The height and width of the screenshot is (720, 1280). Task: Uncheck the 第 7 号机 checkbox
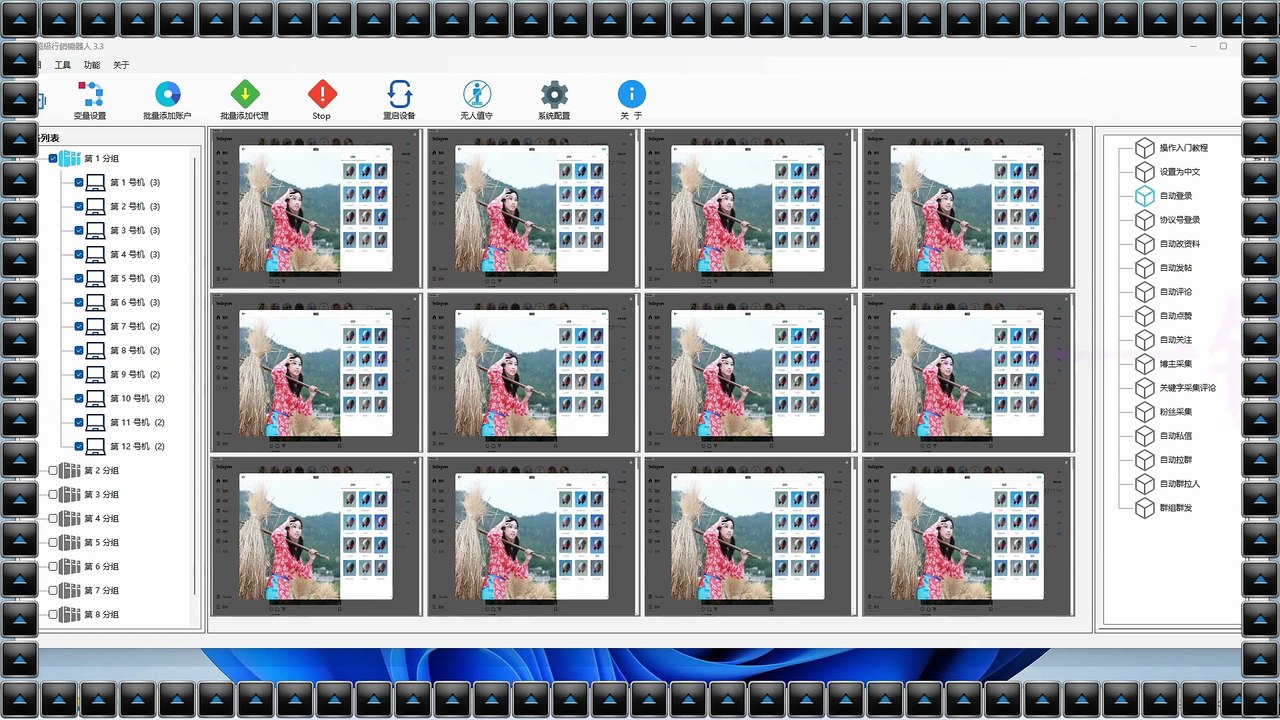pyautogui.click(x=79, y=327)
